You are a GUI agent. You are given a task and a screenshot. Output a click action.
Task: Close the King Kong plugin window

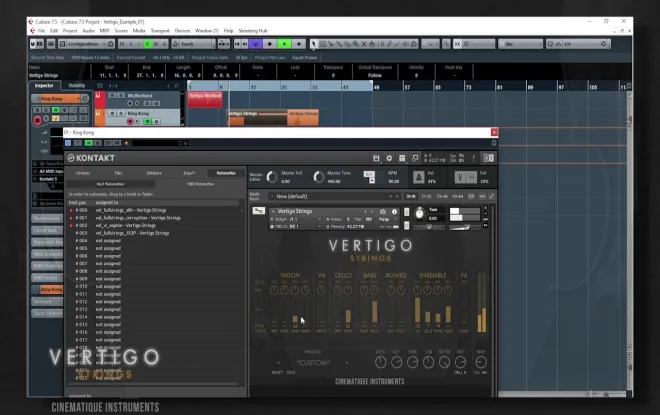(494, 133)
